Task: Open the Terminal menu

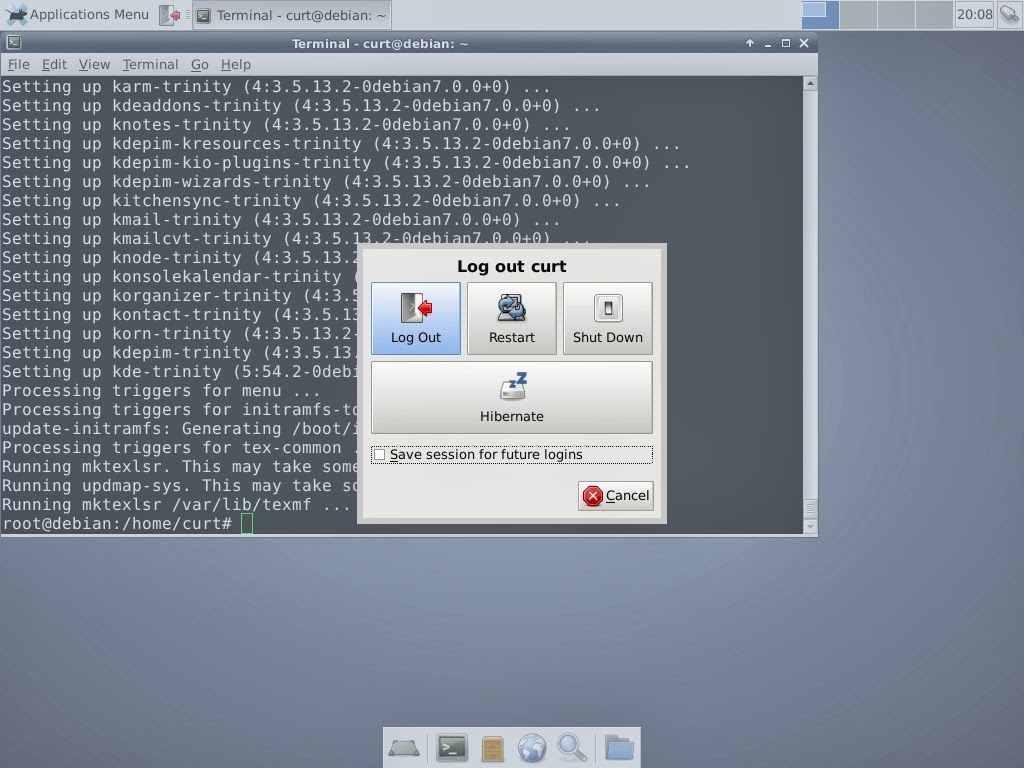Action: [150, 64]
